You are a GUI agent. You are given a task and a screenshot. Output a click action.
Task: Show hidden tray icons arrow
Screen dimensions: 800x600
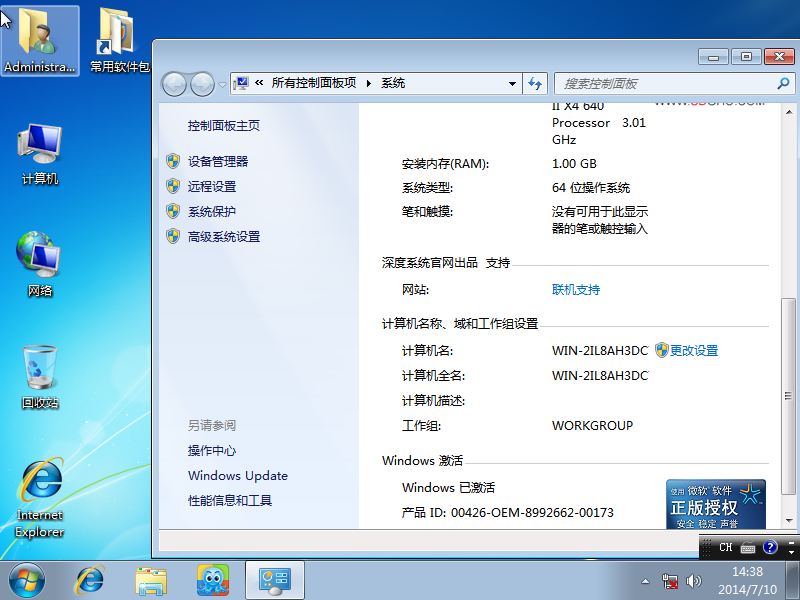point(645,581)
